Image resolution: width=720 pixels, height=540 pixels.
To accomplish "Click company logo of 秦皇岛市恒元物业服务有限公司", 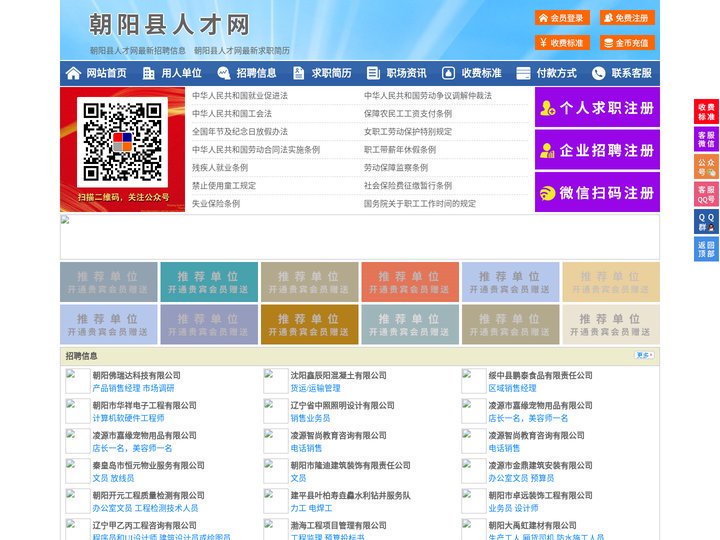I will click(x=78, y=471).
